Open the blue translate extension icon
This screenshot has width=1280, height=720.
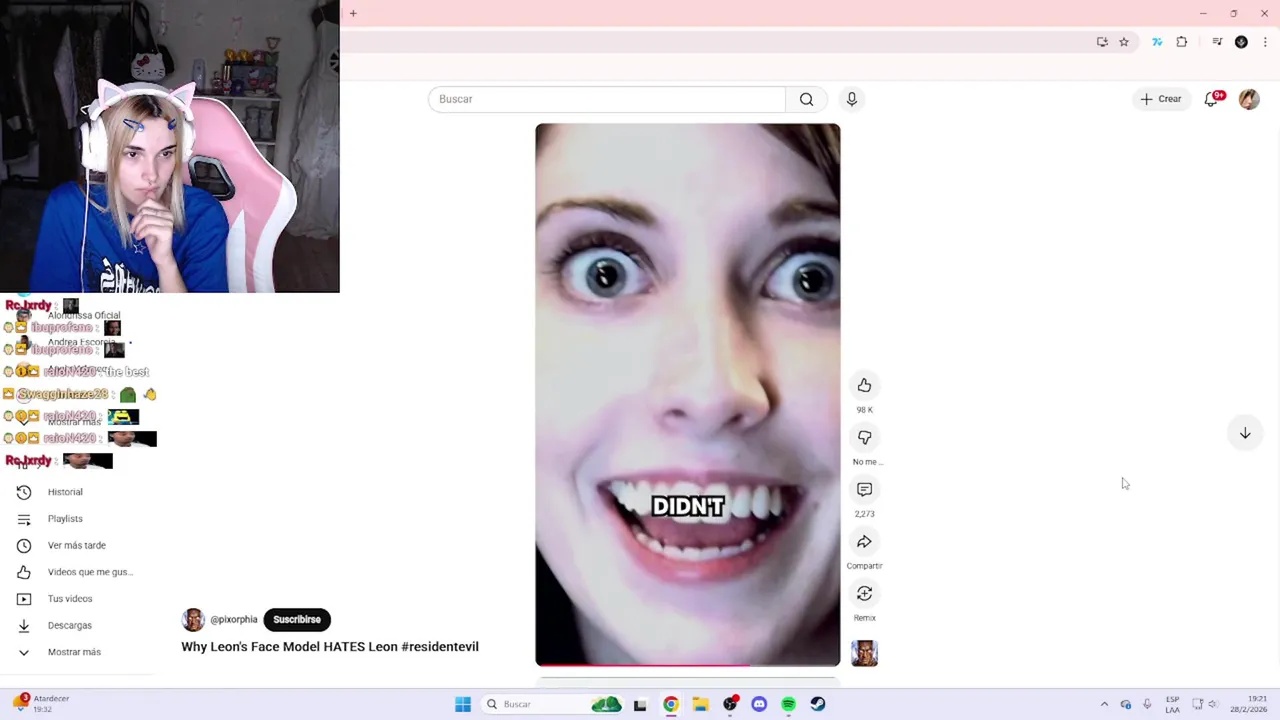(1157, 42)
